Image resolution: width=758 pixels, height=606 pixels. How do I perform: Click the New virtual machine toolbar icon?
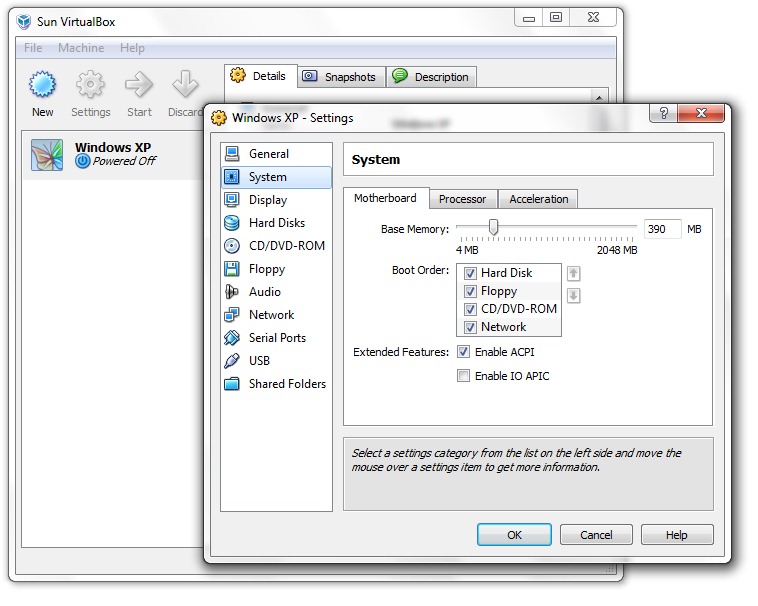click(42, 85)
